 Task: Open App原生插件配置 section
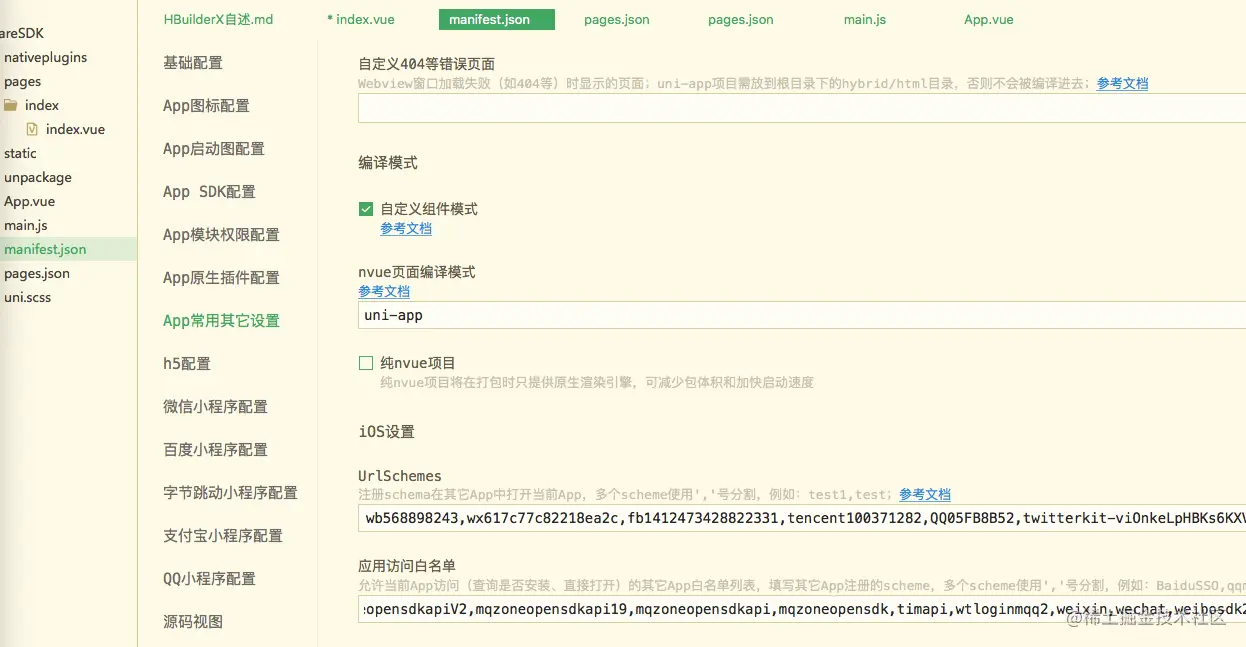pos(221,278)
